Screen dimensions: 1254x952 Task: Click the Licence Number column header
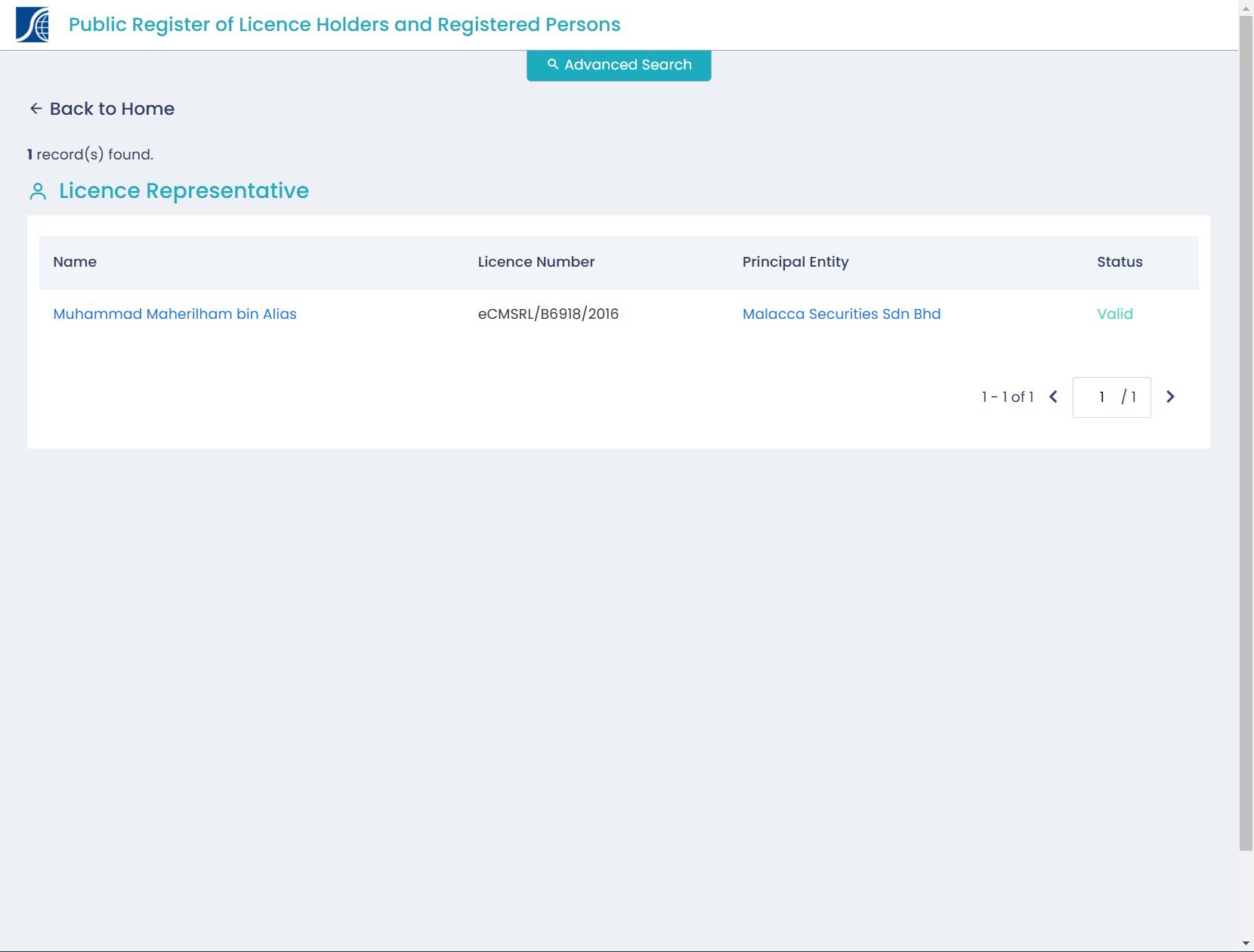[x=536, y=262]
